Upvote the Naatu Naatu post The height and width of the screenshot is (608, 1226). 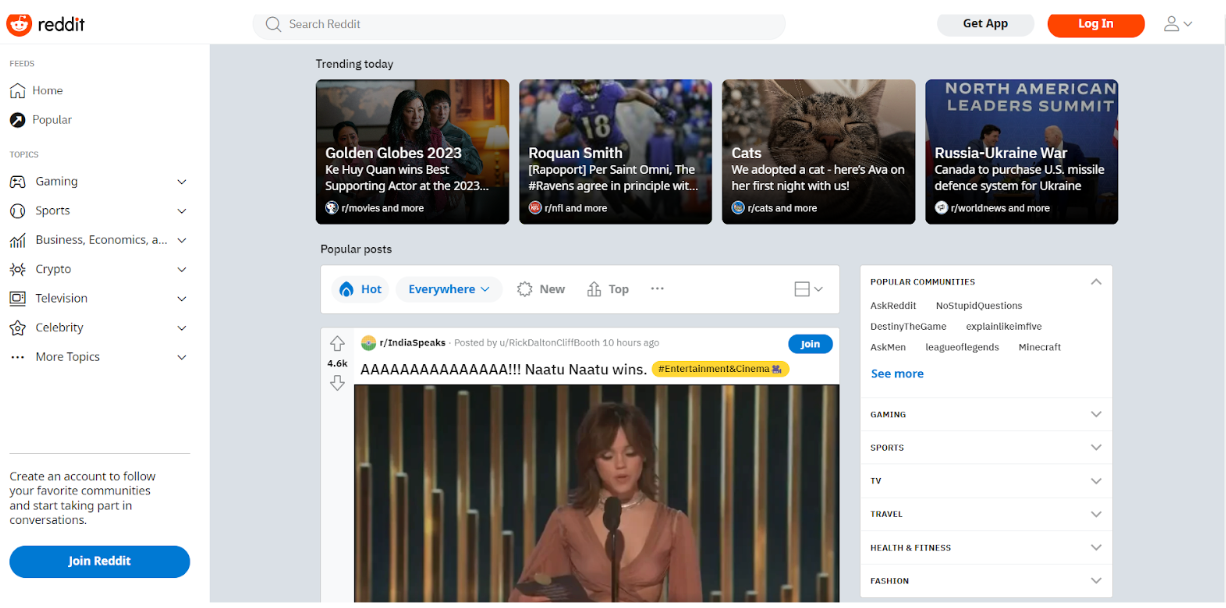337,344
